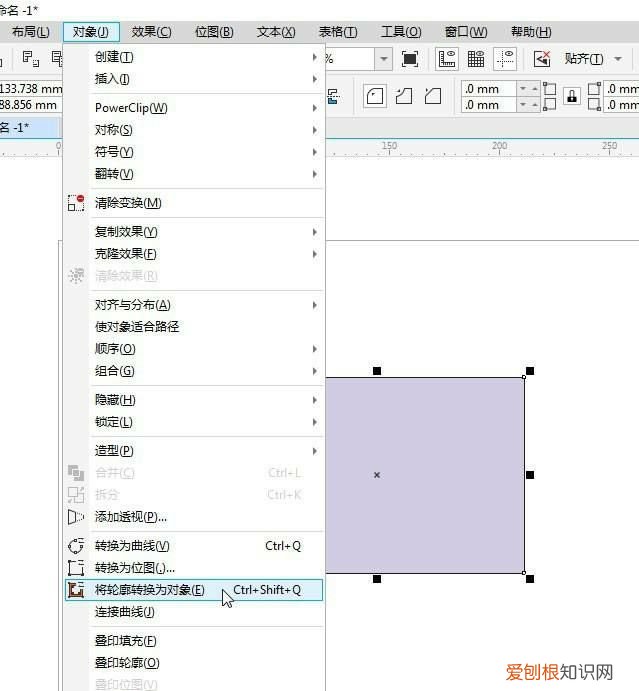Select the scalloped corner icon

point(404,96)
